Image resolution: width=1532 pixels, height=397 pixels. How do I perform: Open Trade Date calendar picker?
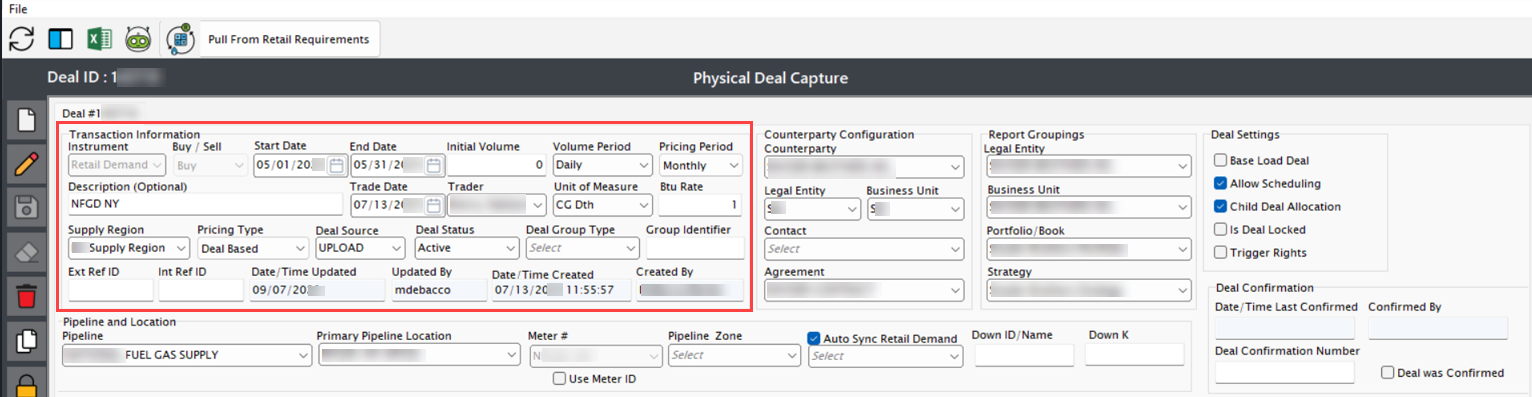pyautogui.click(x=434, y=205)
